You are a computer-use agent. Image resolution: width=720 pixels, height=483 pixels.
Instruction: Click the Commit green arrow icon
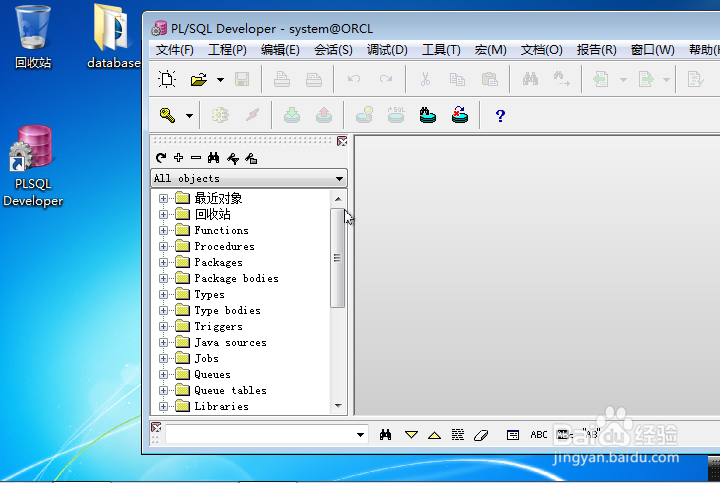click(292, 115)
